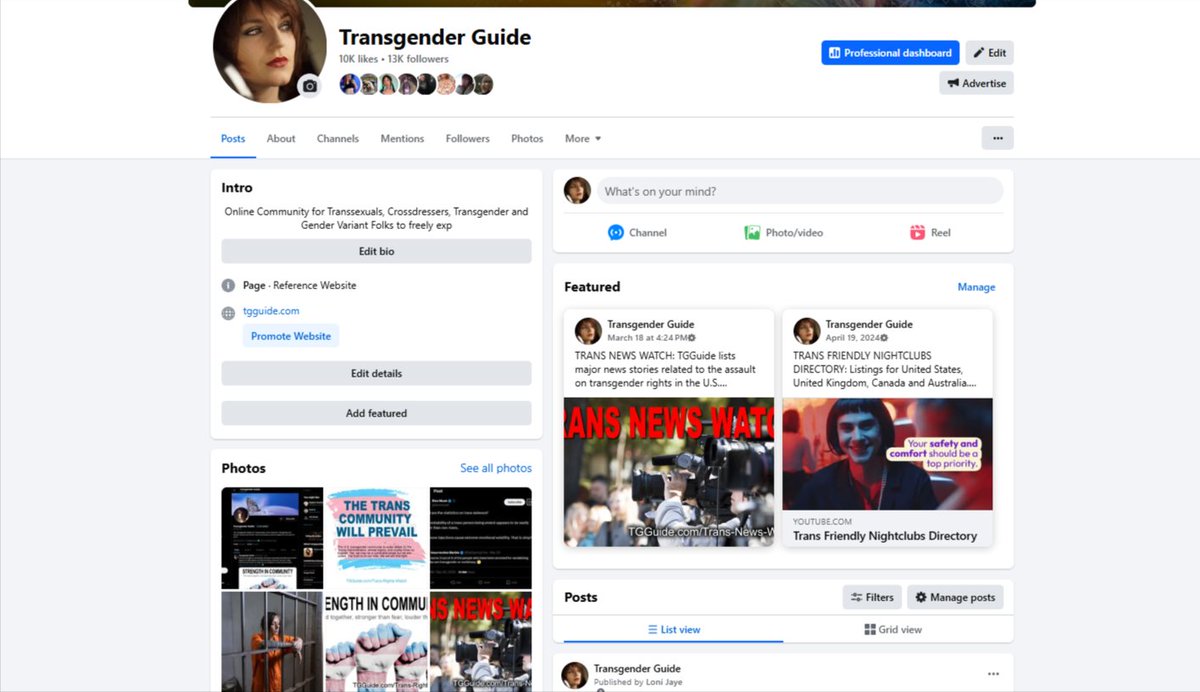Open the Trans News Watch featured image
The height and width of the screenshot is (692, 1200).
[x=669, y=472]
